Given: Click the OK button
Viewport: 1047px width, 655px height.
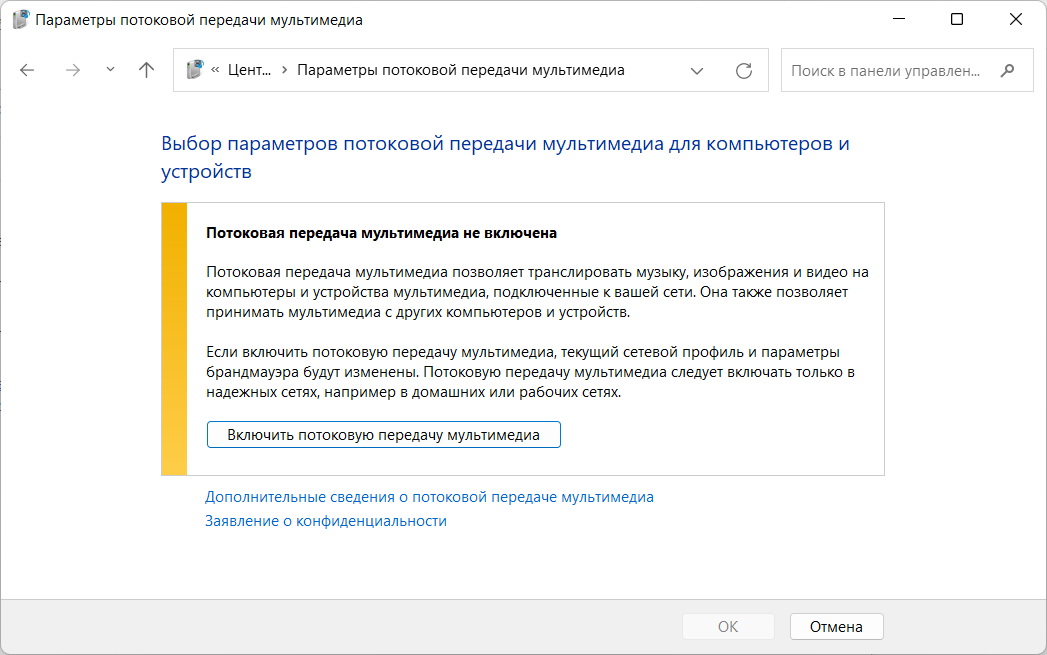Looking at the screenshot, I should pyautogui.click(x=728, y=626).
